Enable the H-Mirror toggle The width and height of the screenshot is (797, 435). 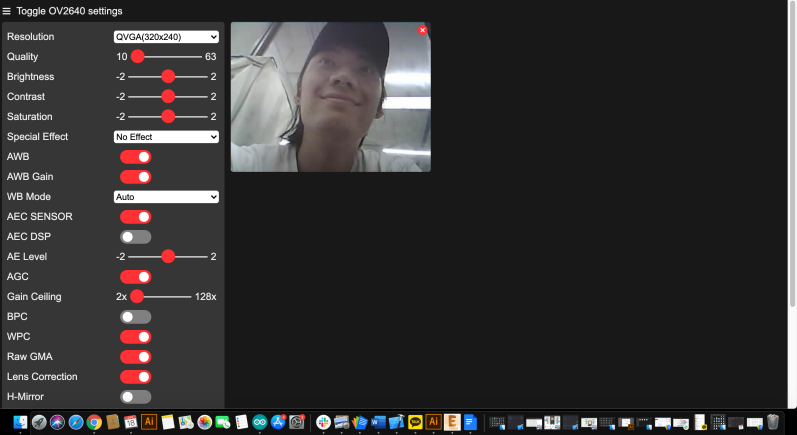[x=136, y=397]
